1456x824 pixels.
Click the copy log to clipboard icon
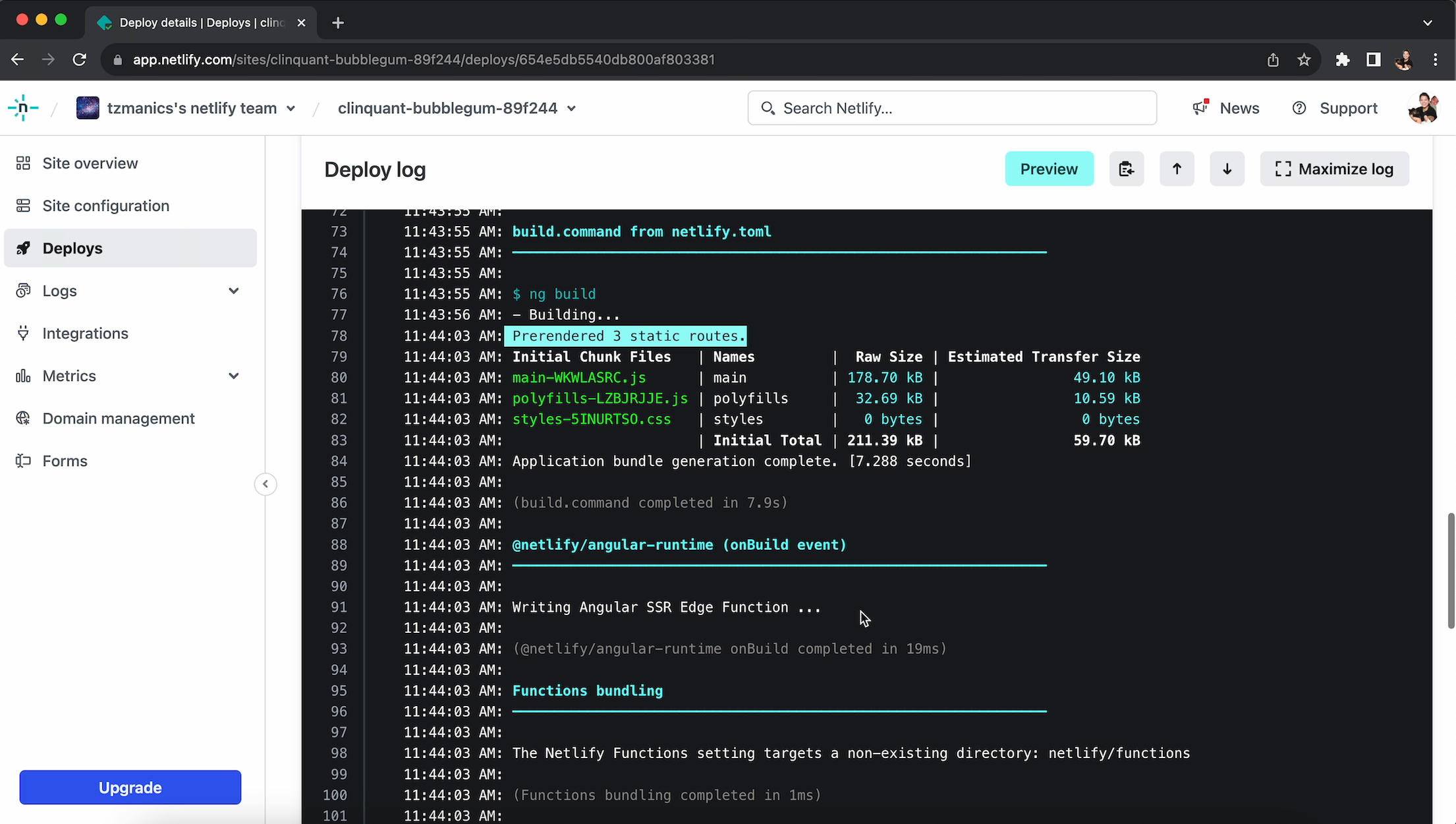point(1126,169)
